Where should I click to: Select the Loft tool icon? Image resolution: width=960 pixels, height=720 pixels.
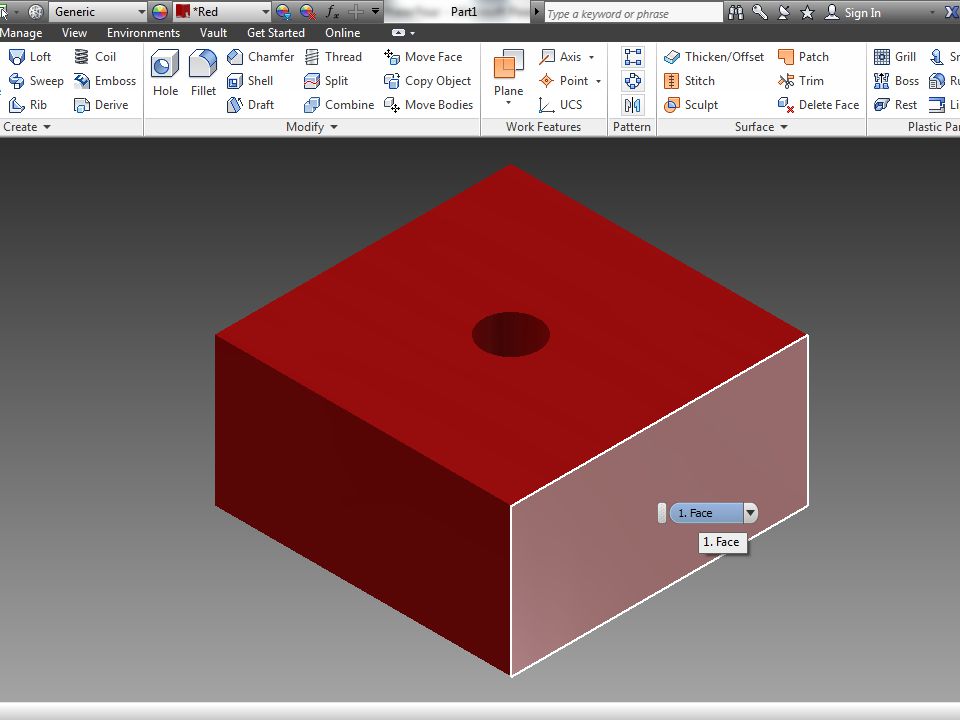pos(17,57)
